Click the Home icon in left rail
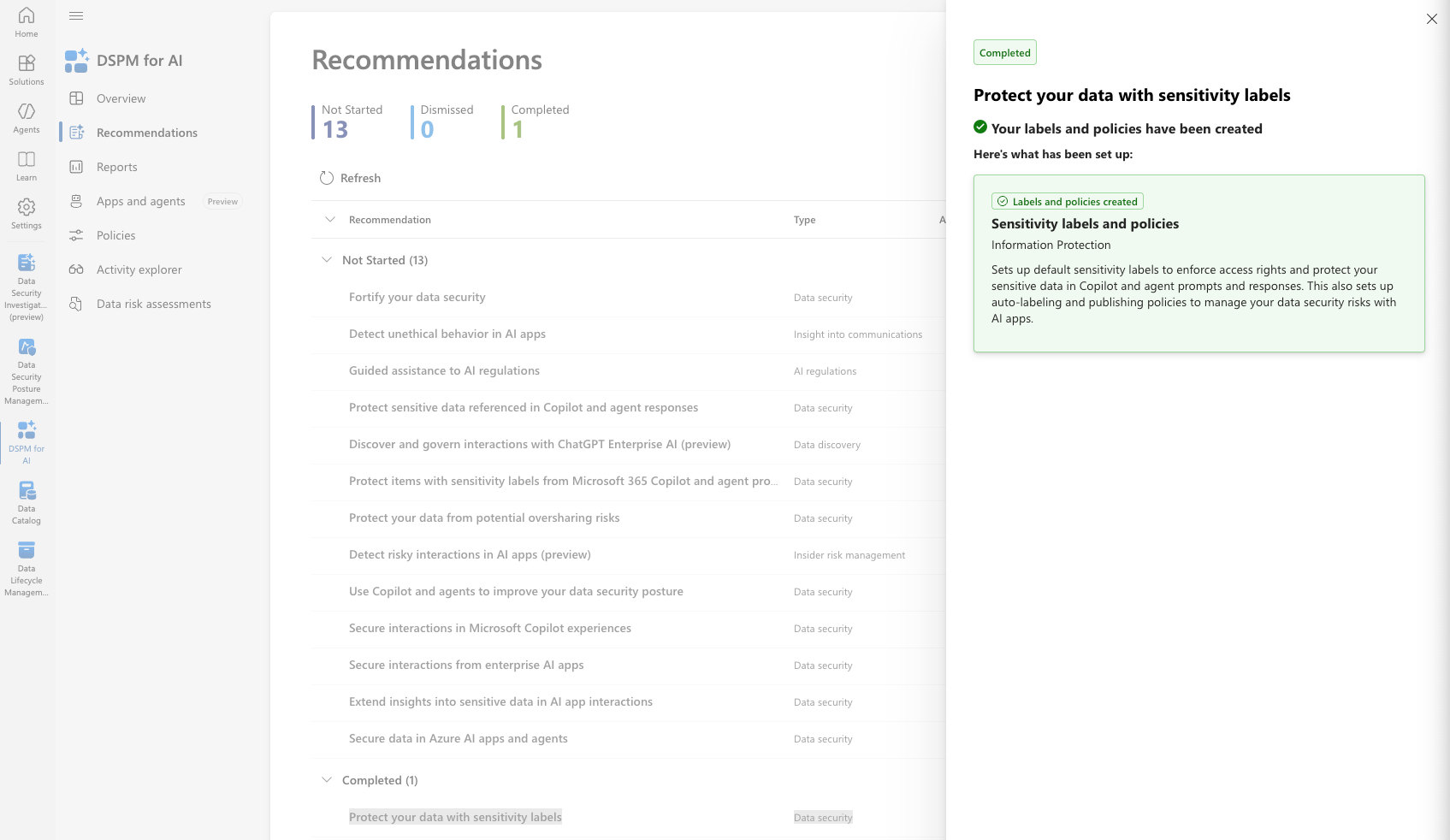 pyautogui.click(x=27, y=16)
